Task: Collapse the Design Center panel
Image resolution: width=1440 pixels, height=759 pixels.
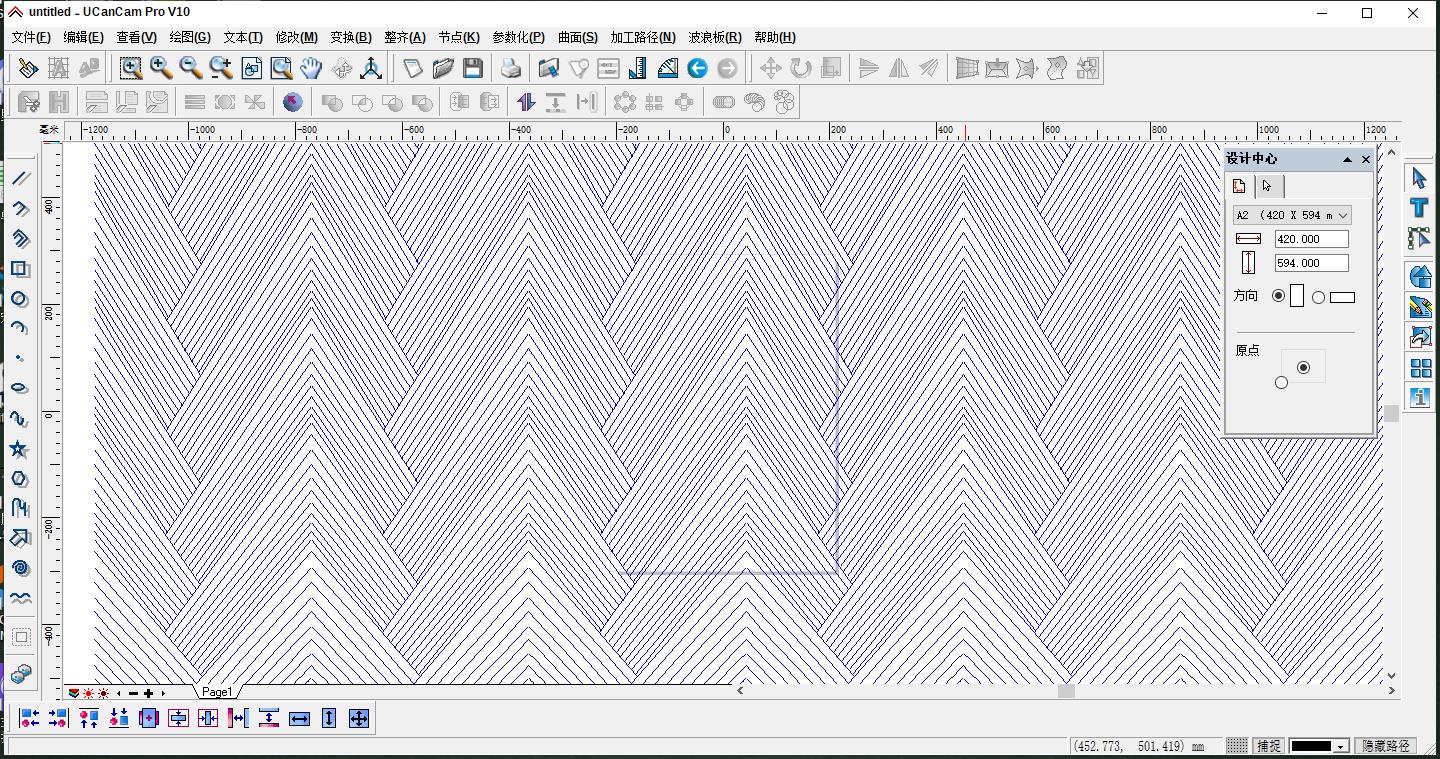Action: [1346, 159]
